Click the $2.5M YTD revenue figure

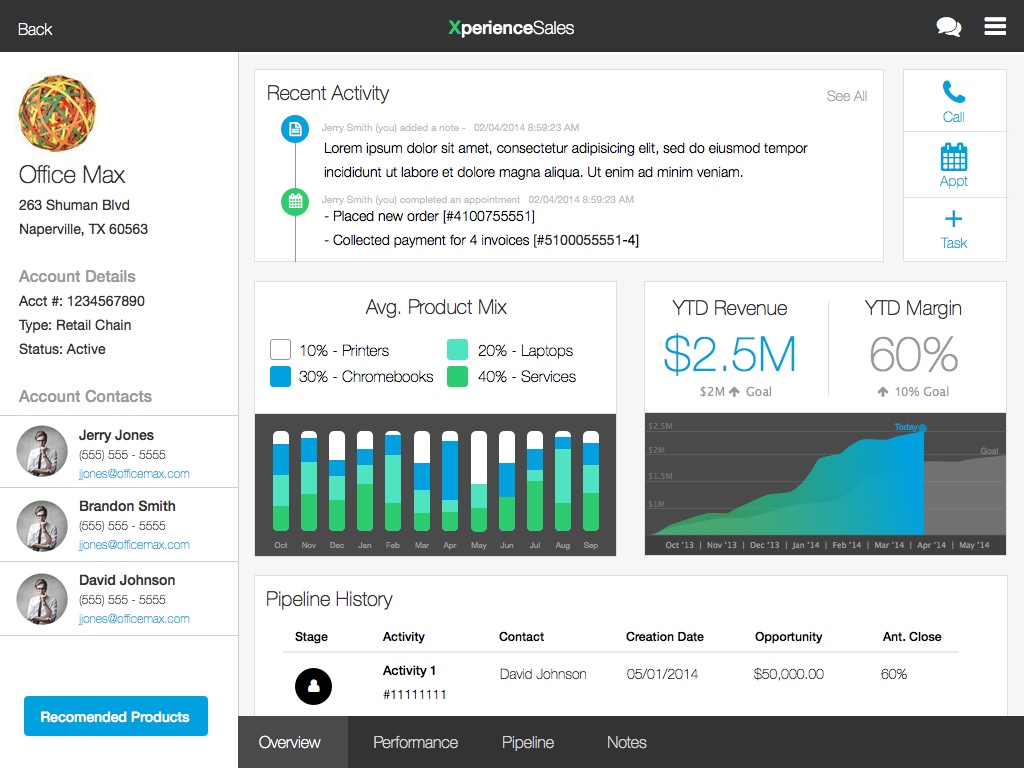[x=729, y=355]
